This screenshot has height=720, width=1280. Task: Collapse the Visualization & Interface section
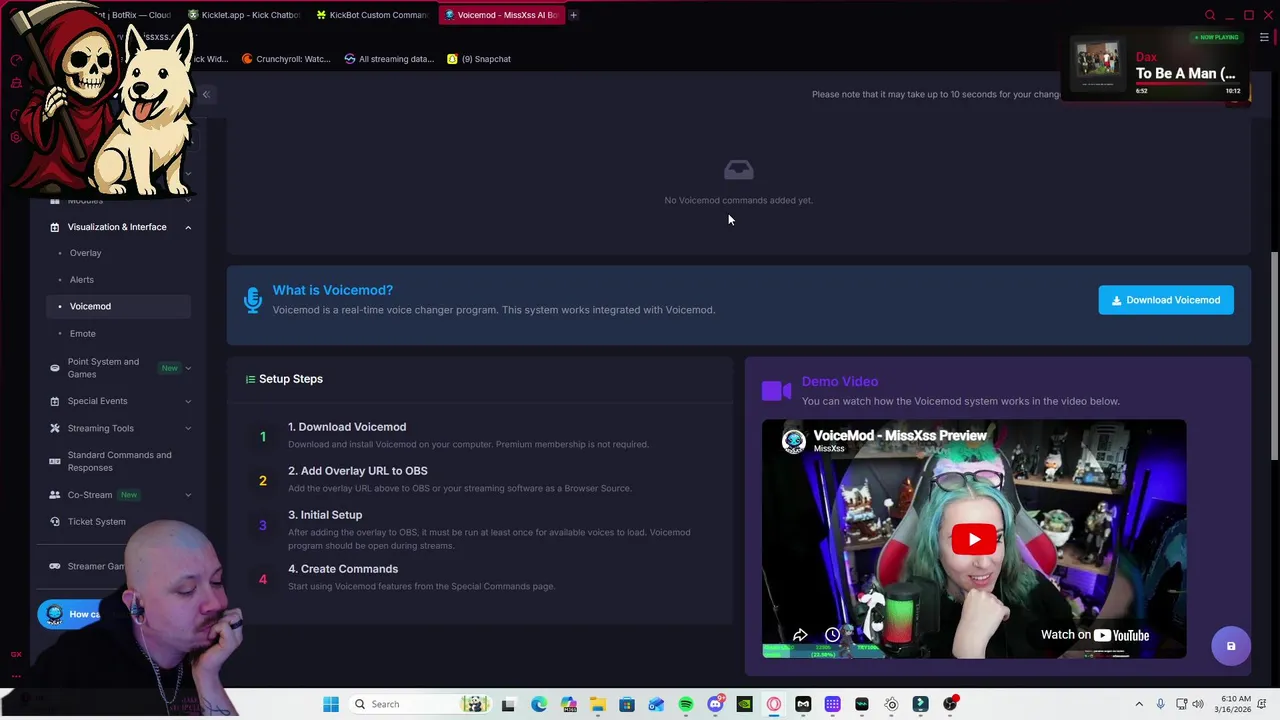pyautogui.click(x=188, y=227)
